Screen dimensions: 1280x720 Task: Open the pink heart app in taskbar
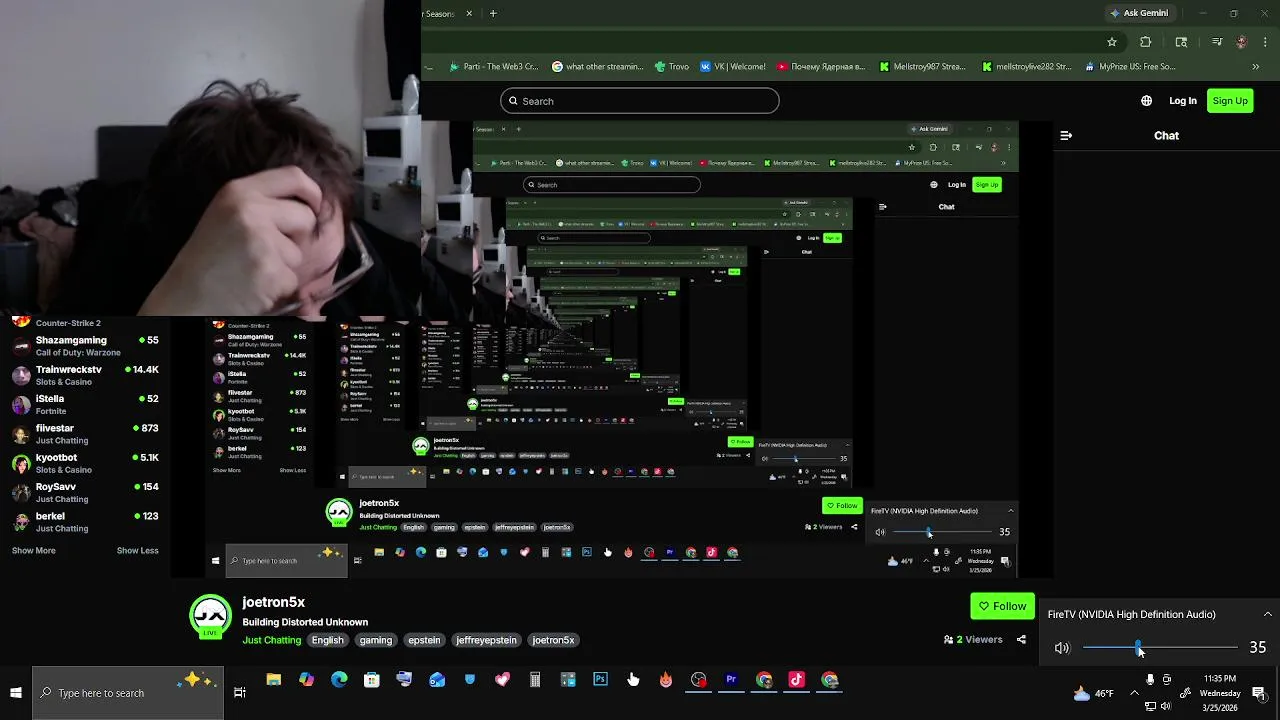click(x=502, y=680)
